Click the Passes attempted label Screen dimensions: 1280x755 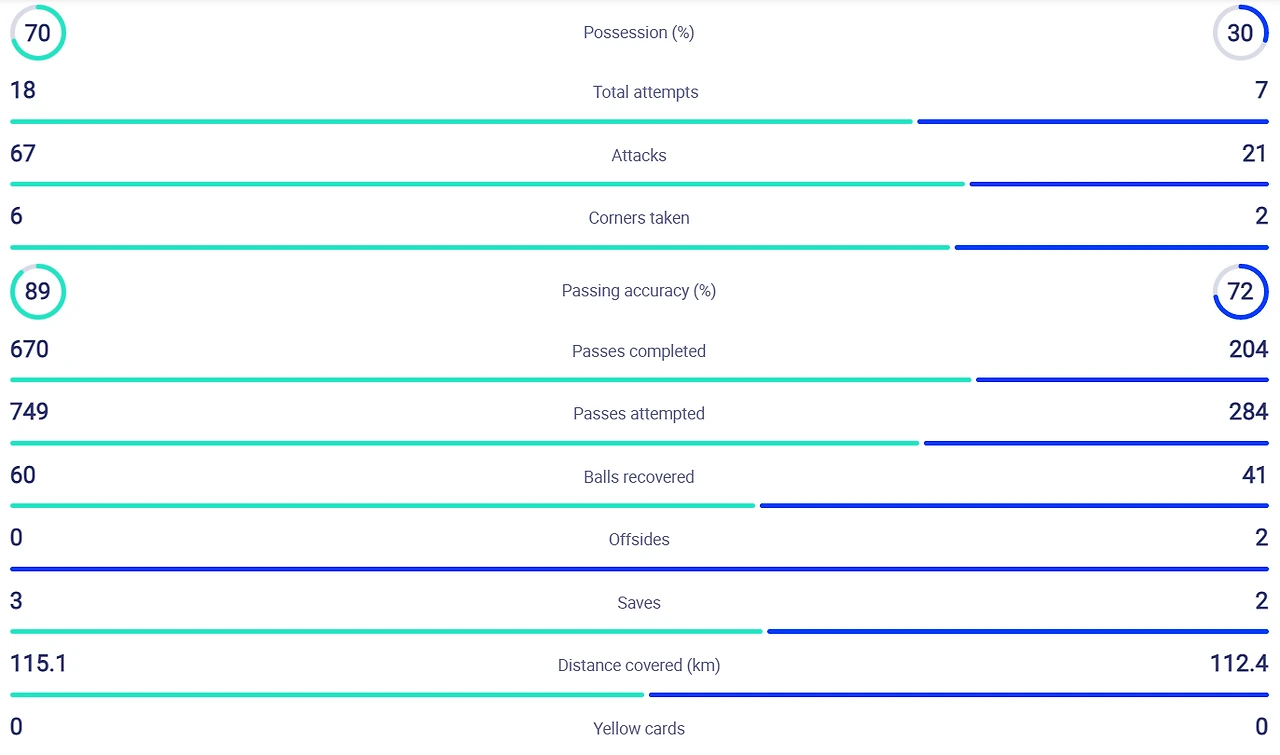(x=639, y=414)
